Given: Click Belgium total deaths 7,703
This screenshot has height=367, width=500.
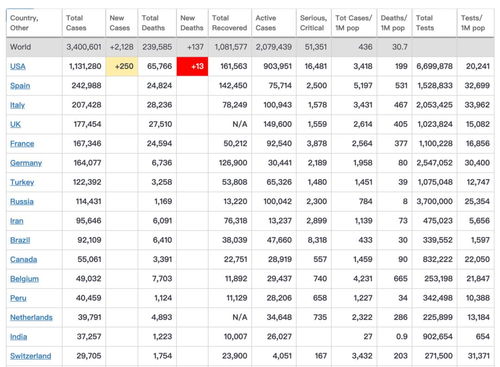Looking at the screenshot, I should [162, 279].
